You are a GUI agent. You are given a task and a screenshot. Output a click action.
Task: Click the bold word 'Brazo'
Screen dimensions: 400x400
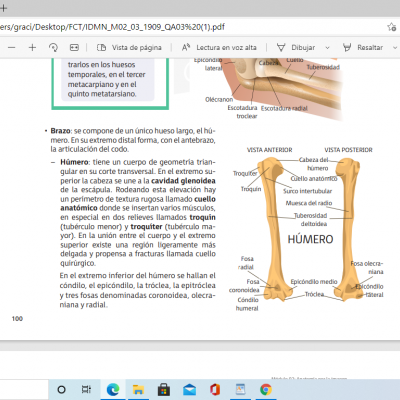coord(60,131)
